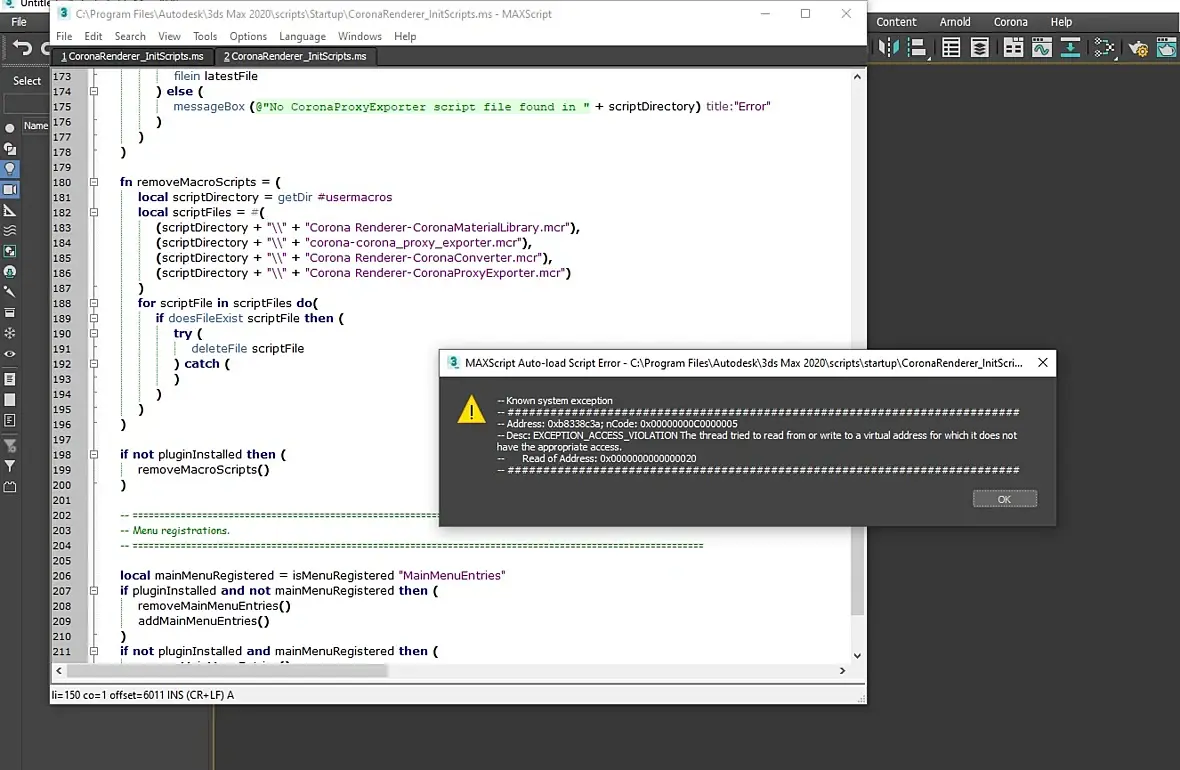Open the Material Editor node icon

coord(1104,48)
